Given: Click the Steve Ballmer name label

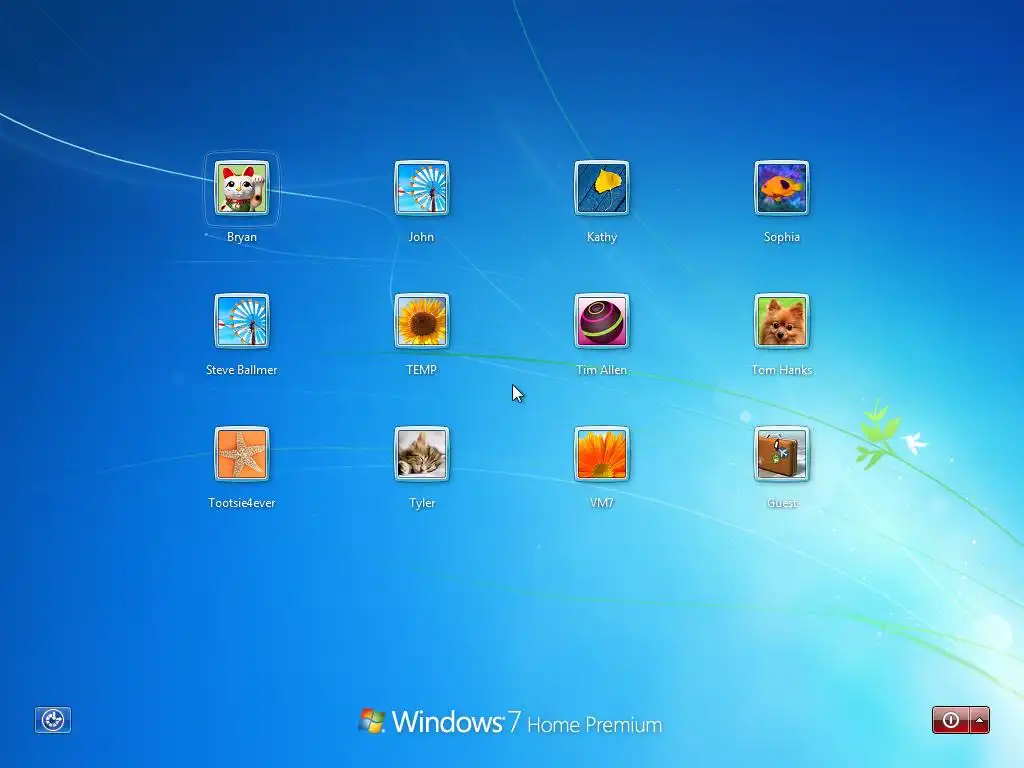Looking at the screenshot, I should [x=242, y=370].
